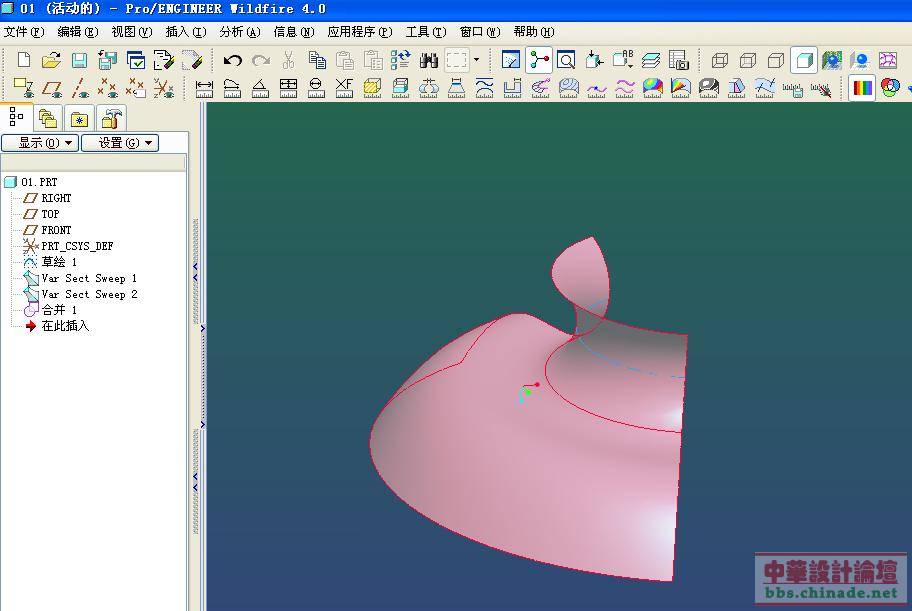Click the Diameter measure icon
Image resolution: width=912 pixels, height=611 pixels.
(316, 88)
